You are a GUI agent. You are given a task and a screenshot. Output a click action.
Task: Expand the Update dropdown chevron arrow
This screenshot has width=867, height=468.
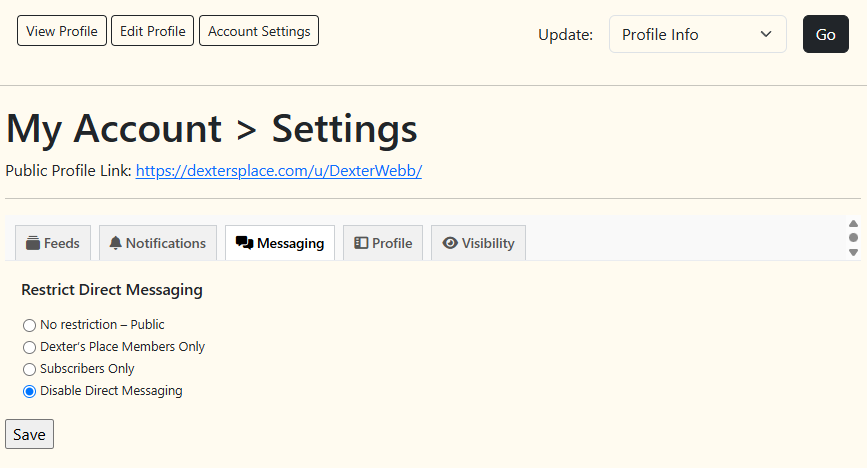point(766,34)
